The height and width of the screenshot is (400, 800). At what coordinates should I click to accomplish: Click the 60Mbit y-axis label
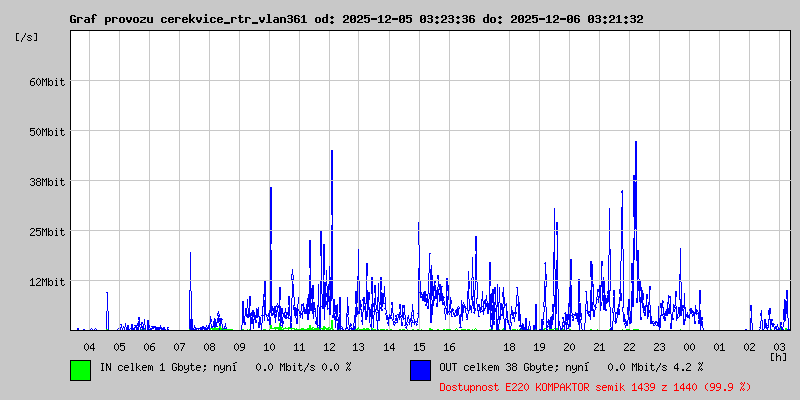click(x=47, y=81)
